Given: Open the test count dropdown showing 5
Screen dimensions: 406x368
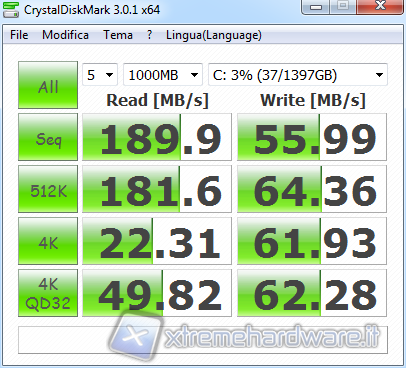Looking at the screenshot, I should (x=100, y=75).
